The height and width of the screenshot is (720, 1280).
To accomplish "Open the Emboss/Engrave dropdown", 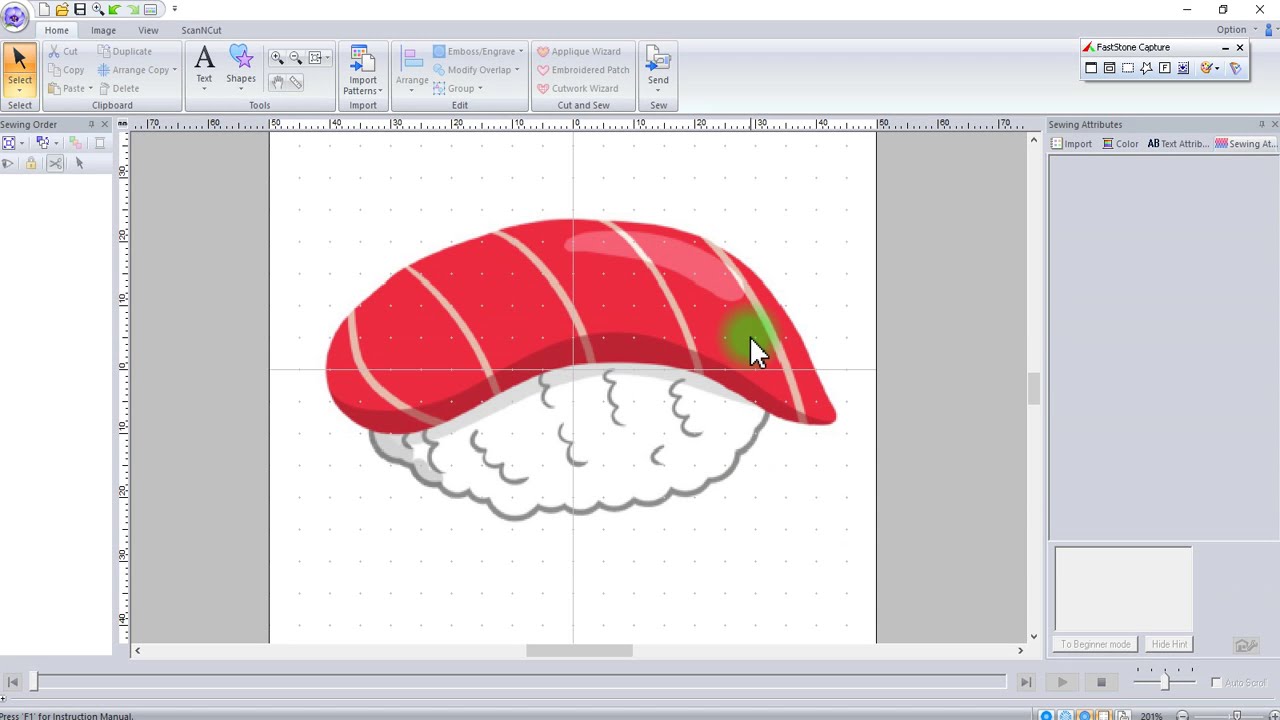I will coord(478,51).
